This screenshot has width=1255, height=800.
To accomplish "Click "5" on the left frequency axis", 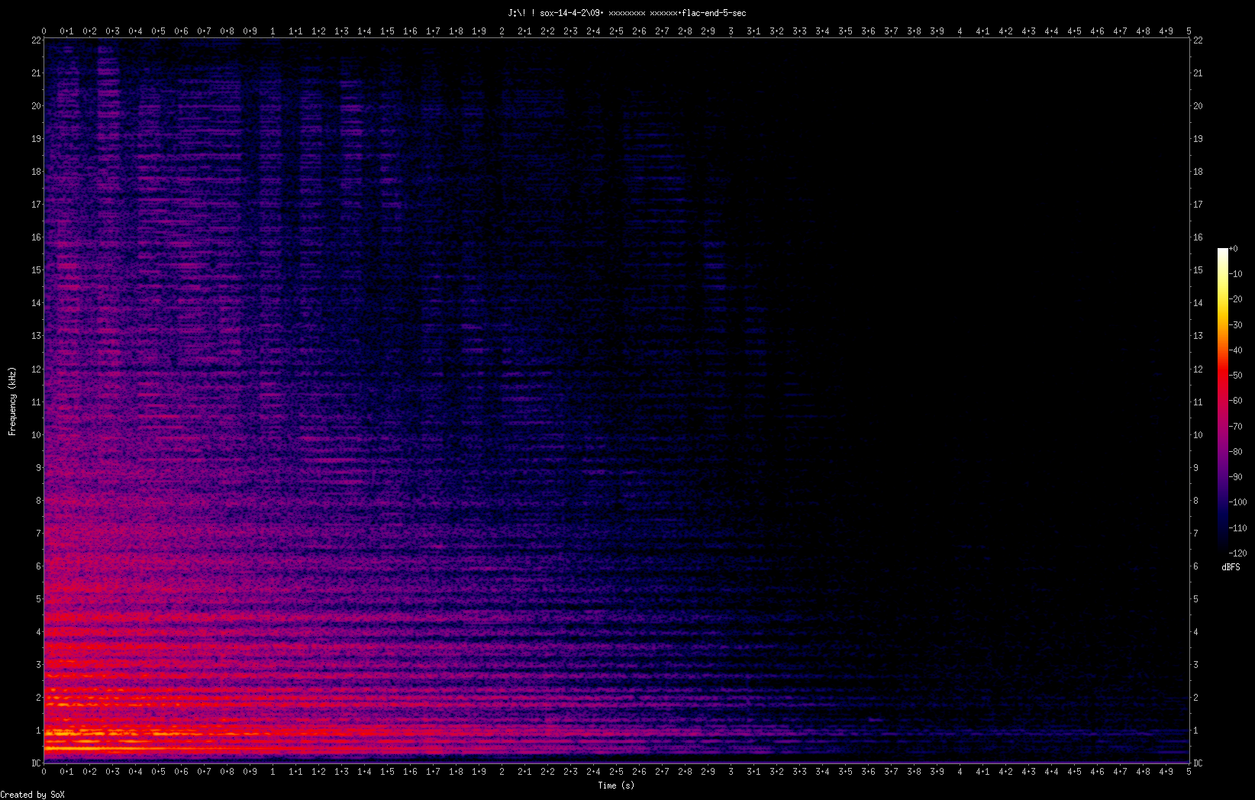I will [x=38, y=599].
